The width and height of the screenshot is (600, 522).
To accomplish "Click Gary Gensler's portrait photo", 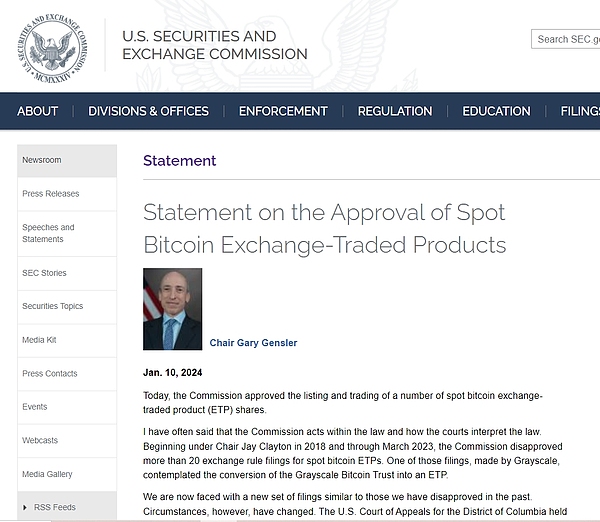I will (x=172, y=309).
